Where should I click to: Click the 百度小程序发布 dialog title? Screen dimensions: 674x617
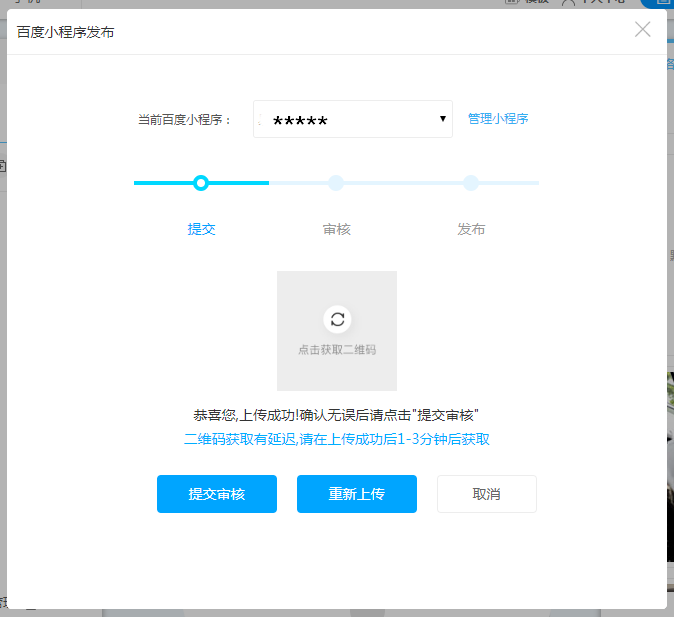tap(66, 32)
